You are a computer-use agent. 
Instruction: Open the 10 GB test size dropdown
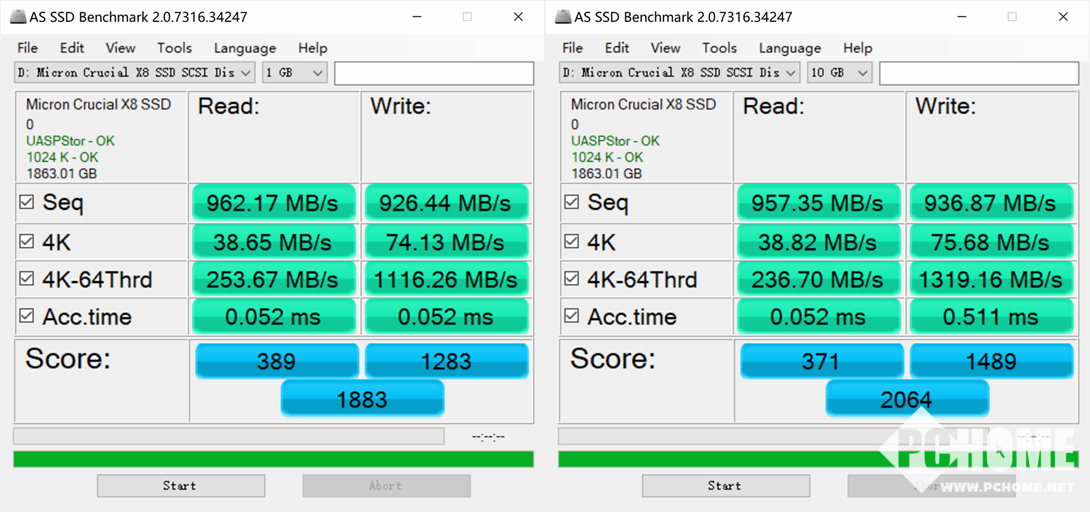840,73
